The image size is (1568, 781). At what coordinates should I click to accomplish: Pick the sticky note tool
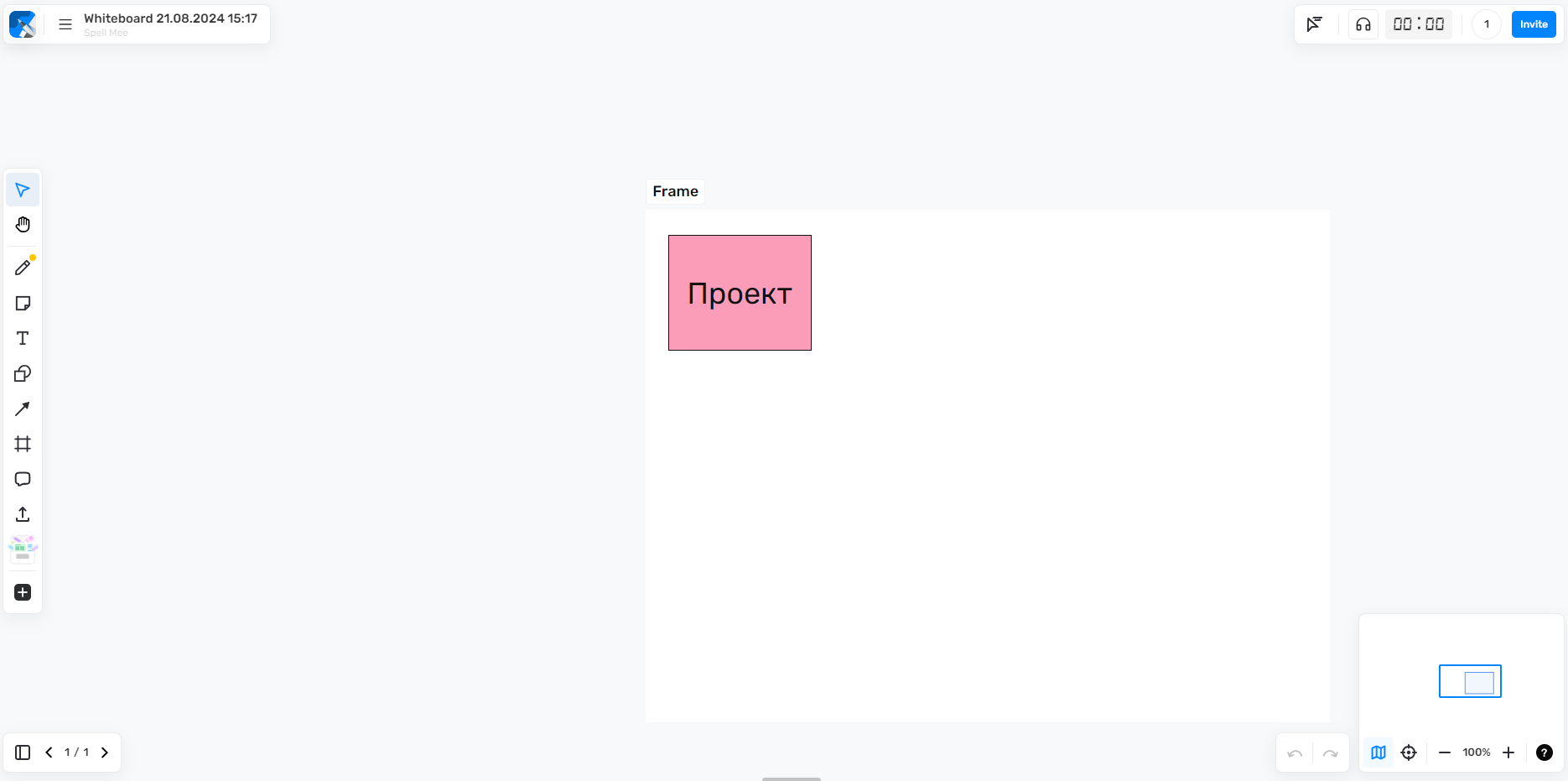pyautogui.click(x=23, y=303)
